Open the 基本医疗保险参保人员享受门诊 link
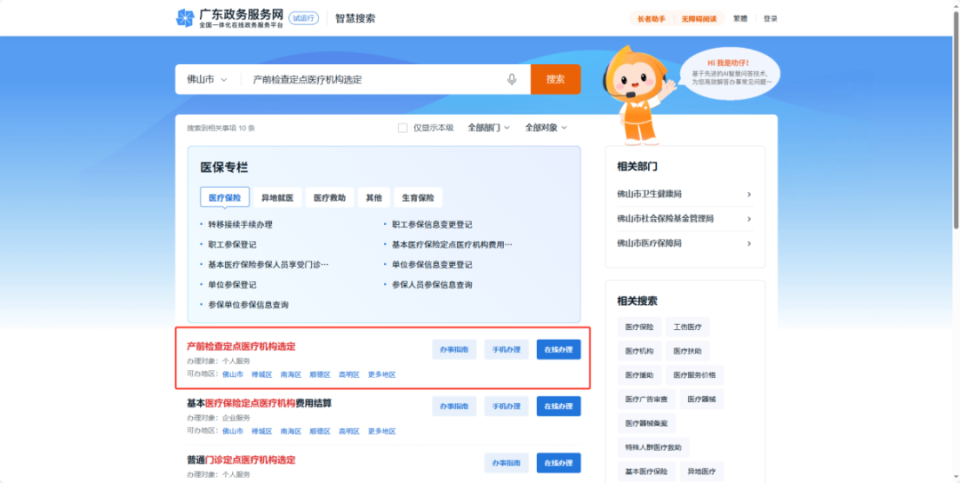The width and height of the screenshot is (960, 483). [x=268, y=264]
